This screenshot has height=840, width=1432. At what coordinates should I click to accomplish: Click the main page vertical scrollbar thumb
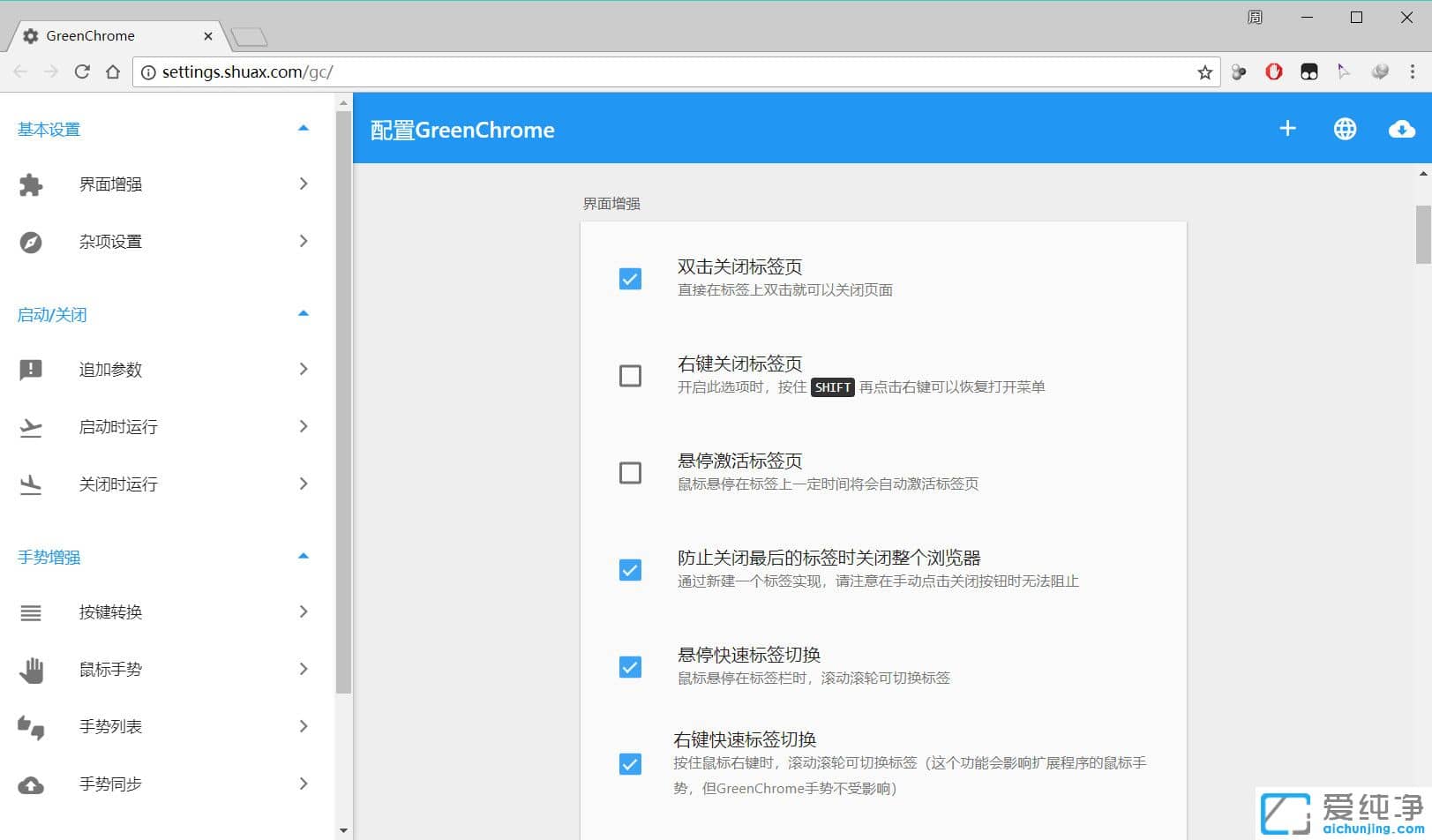(1423, 235)
